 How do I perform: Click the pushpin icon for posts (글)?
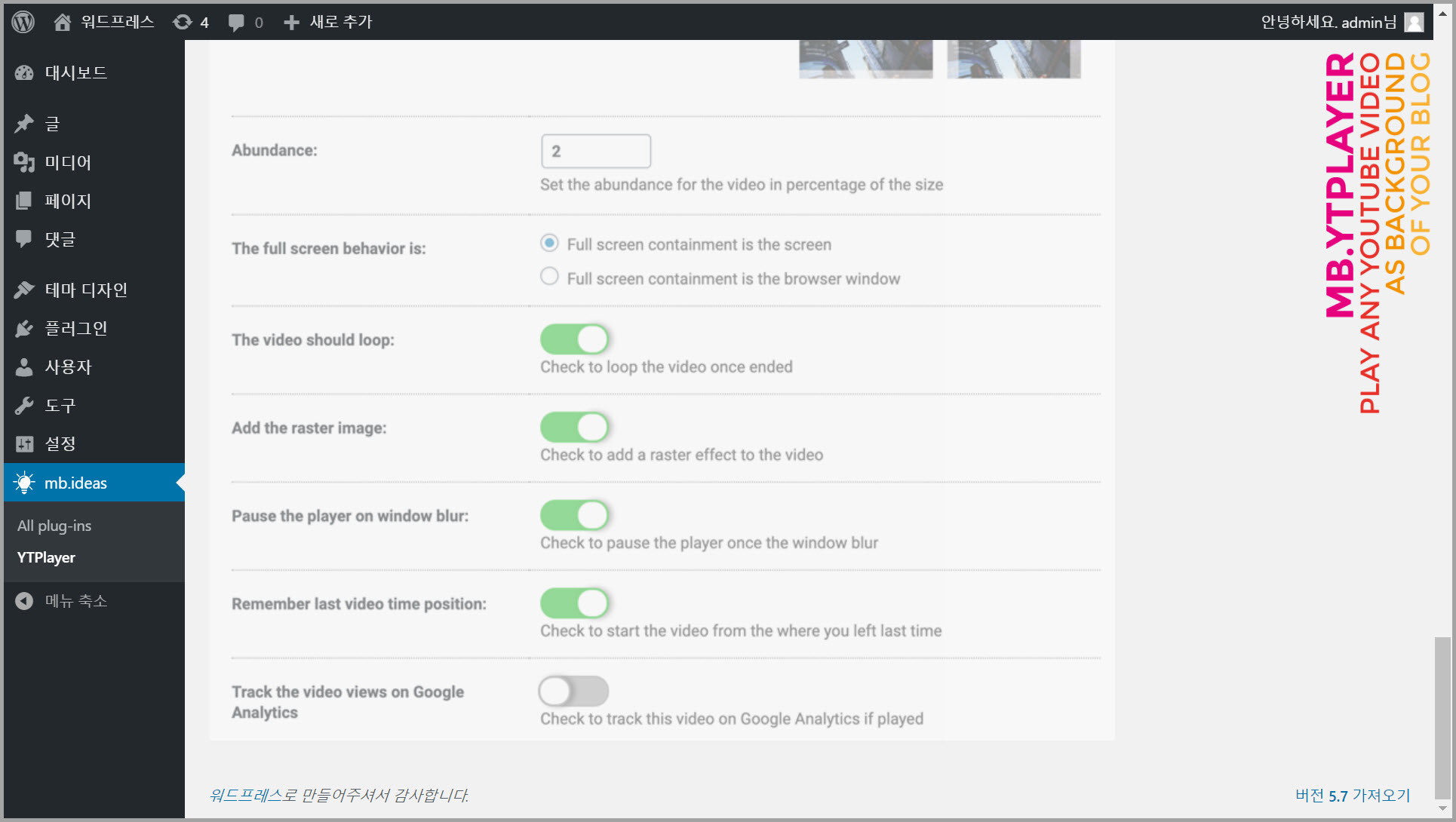pos(24,124)
